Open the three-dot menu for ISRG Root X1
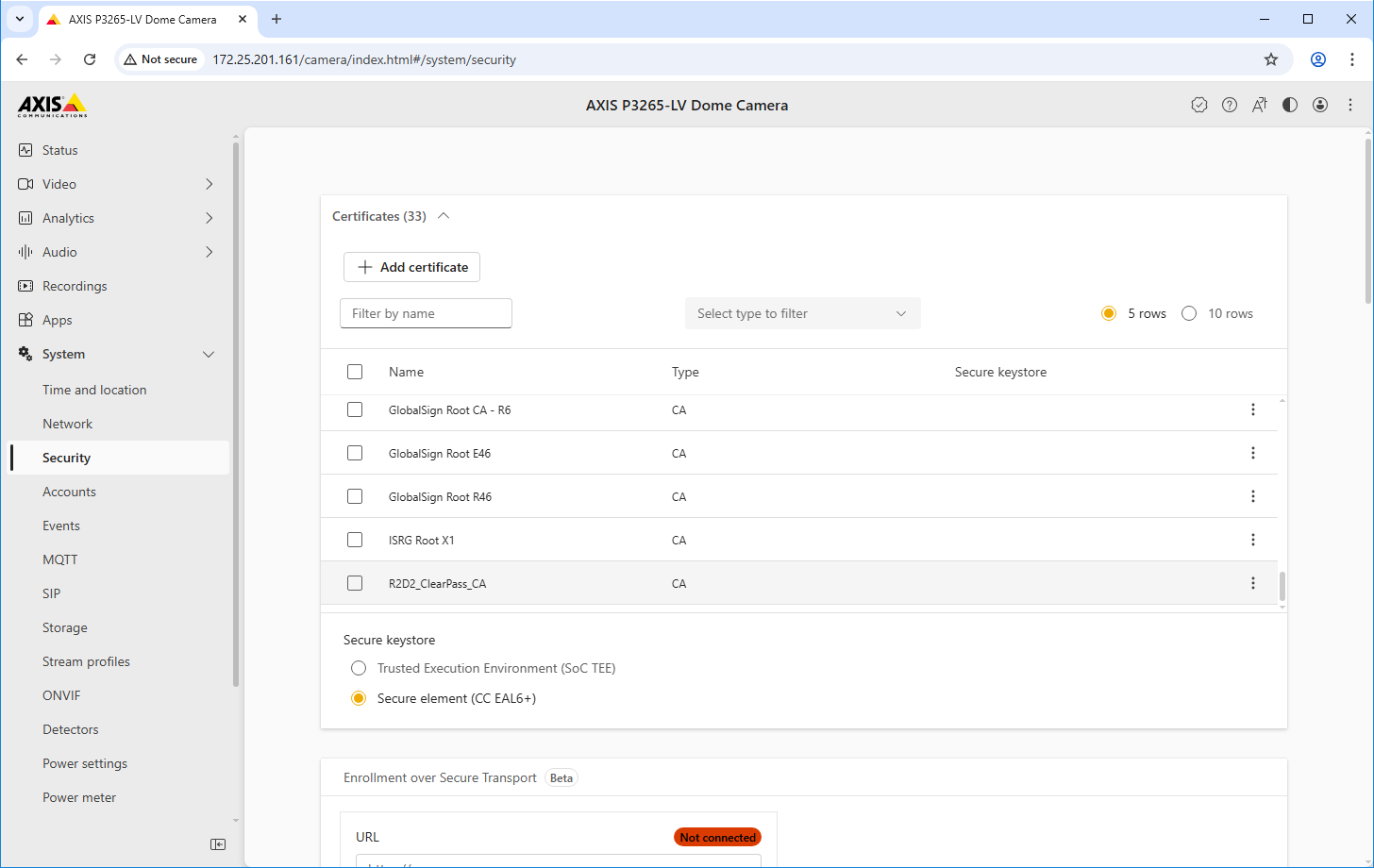The height and width of the screenshot is (868, 1374). pos(1252,540)
